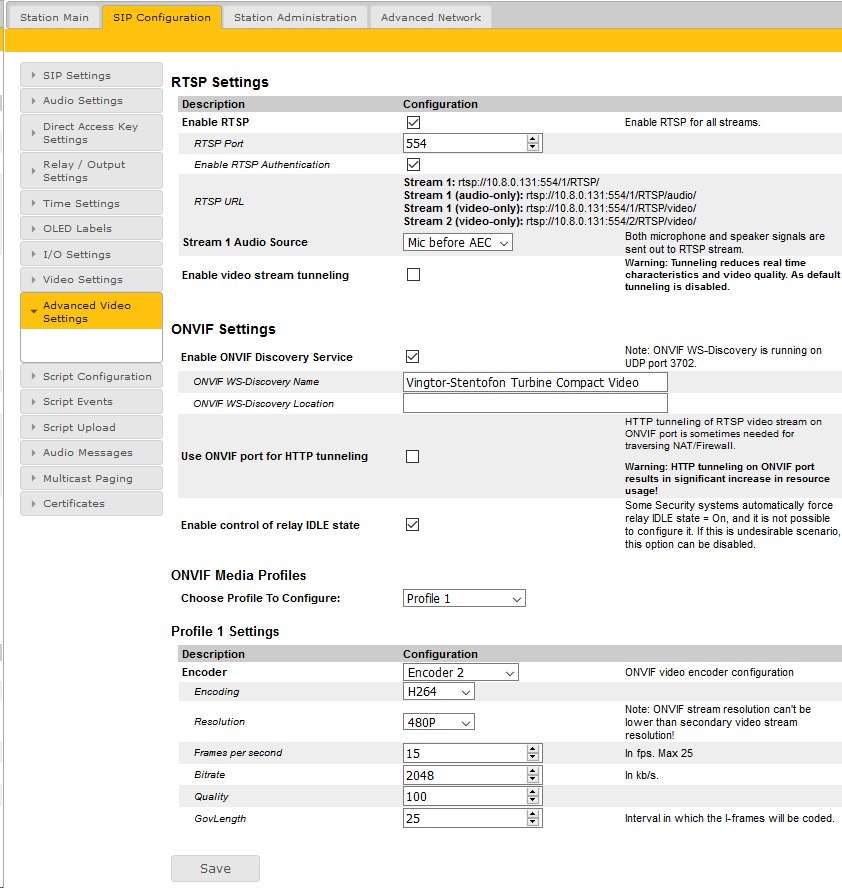The height and width of the screenshot is (888, 842).
Task: Expand Script Configuration in the sidebar
Action: (x=91, y=377)
